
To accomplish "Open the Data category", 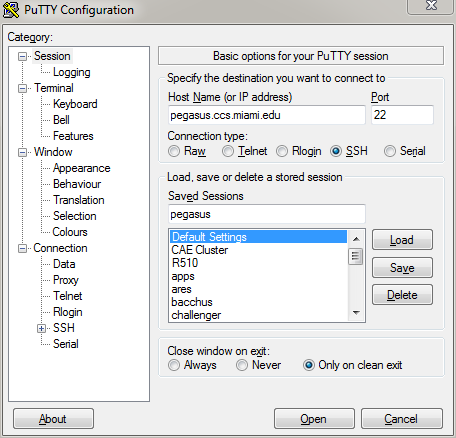I will tap(64, 264).
